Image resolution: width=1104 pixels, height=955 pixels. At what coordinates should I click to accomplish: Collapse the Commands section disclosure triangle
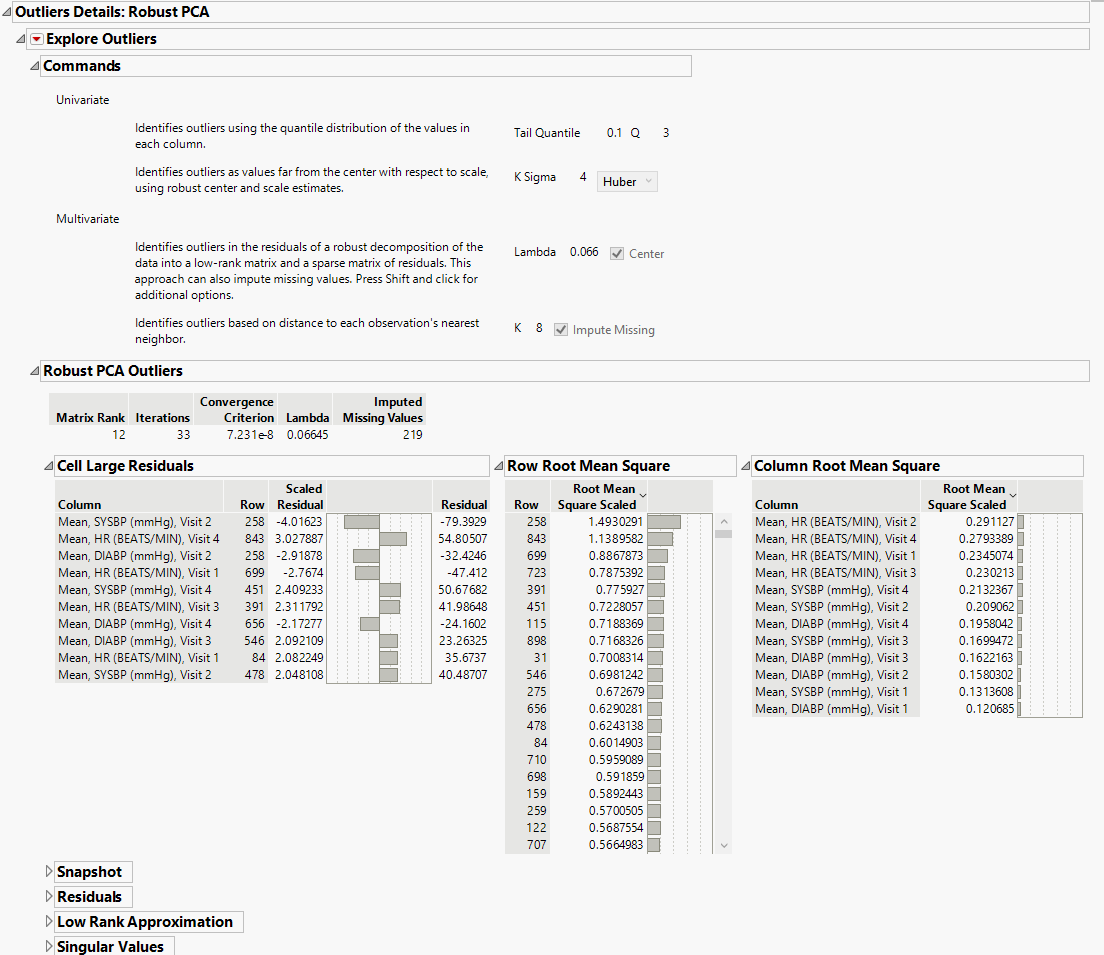(33, 66)
